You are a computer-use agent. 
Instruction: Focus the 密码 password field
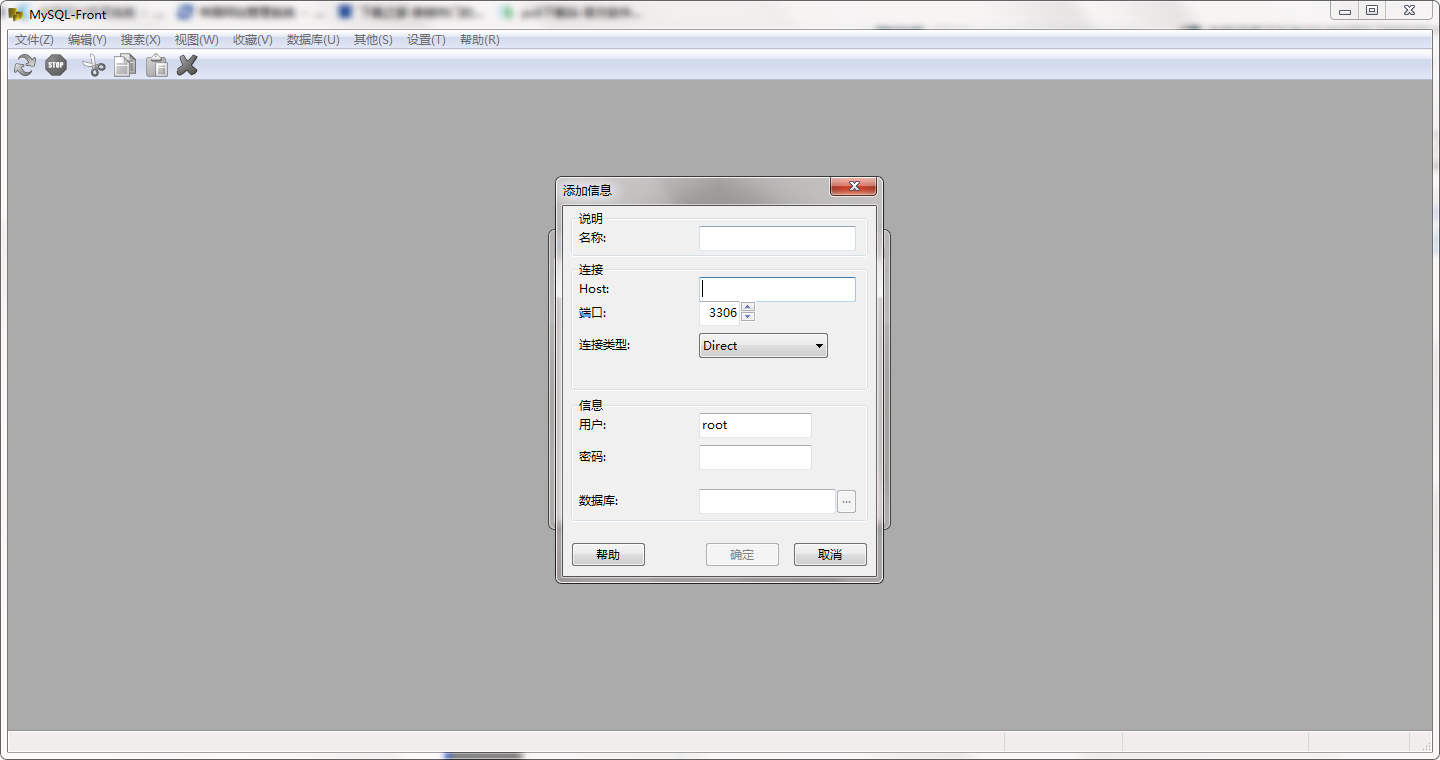click(755, 457)
